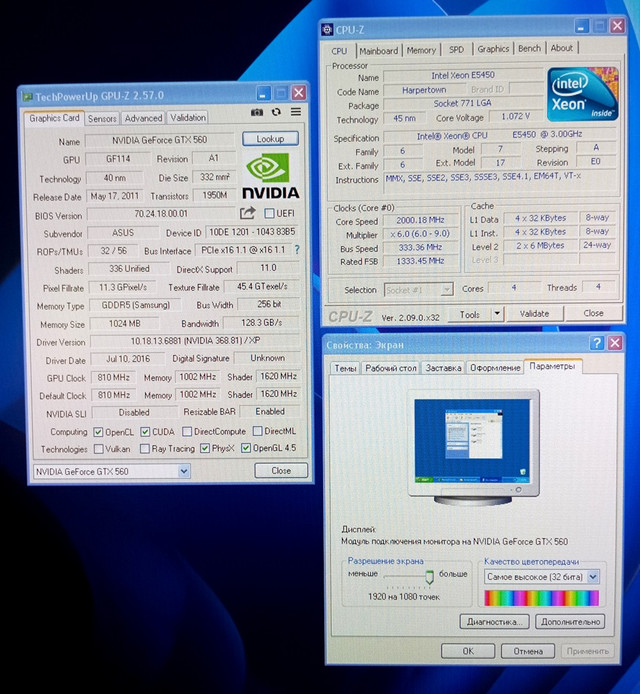Minimize the GPU-Z window
Image resolution: width=640 pixels, height=694 pixels.
click(263, 93)
